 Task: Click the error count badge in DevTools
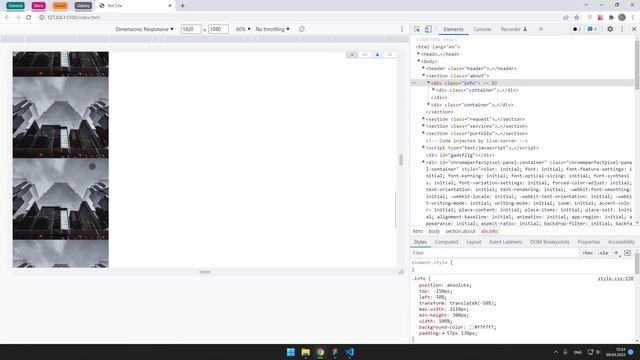point(576,29)
